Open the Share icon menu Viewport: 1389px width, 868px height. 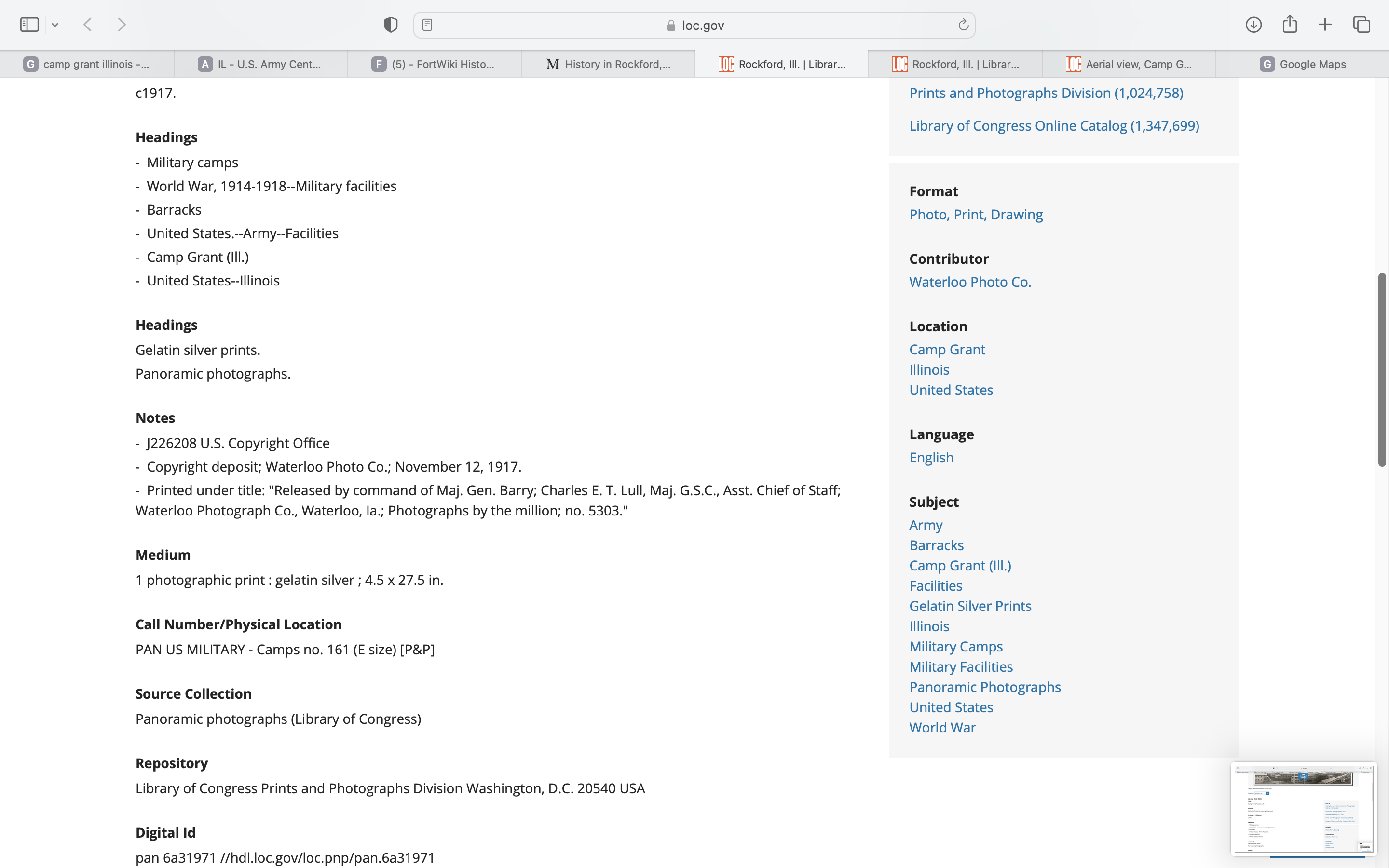point(1290,25)
